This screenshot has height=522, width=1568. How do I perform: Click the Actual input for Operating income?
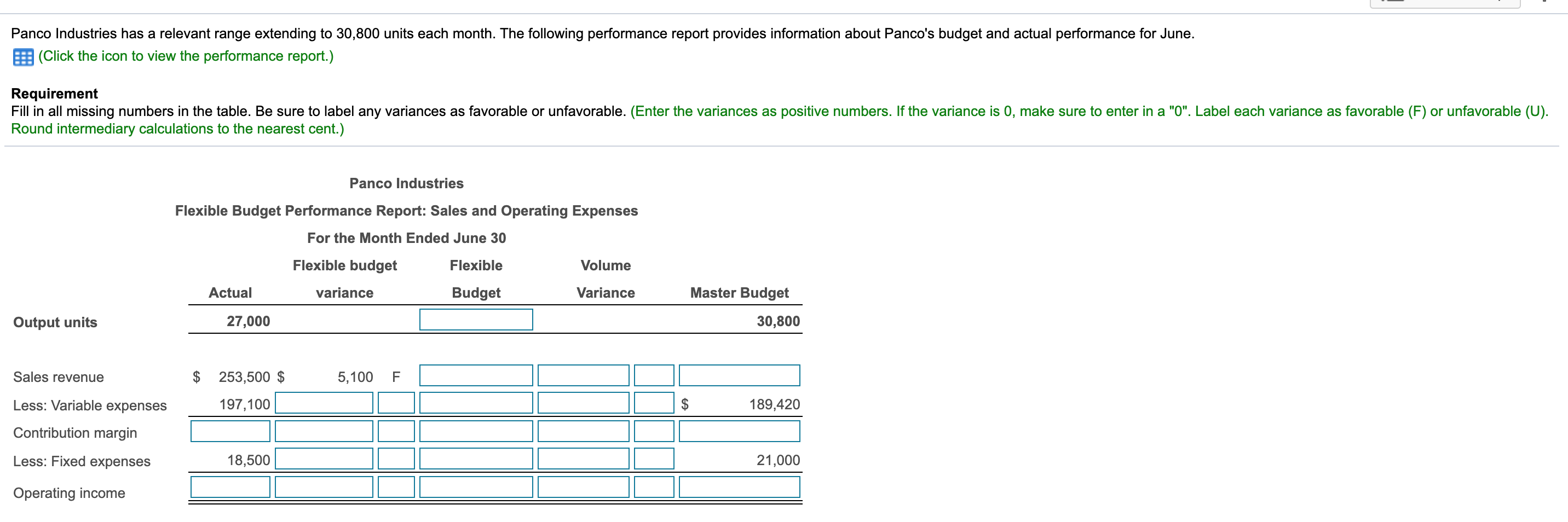click(230, 488)
